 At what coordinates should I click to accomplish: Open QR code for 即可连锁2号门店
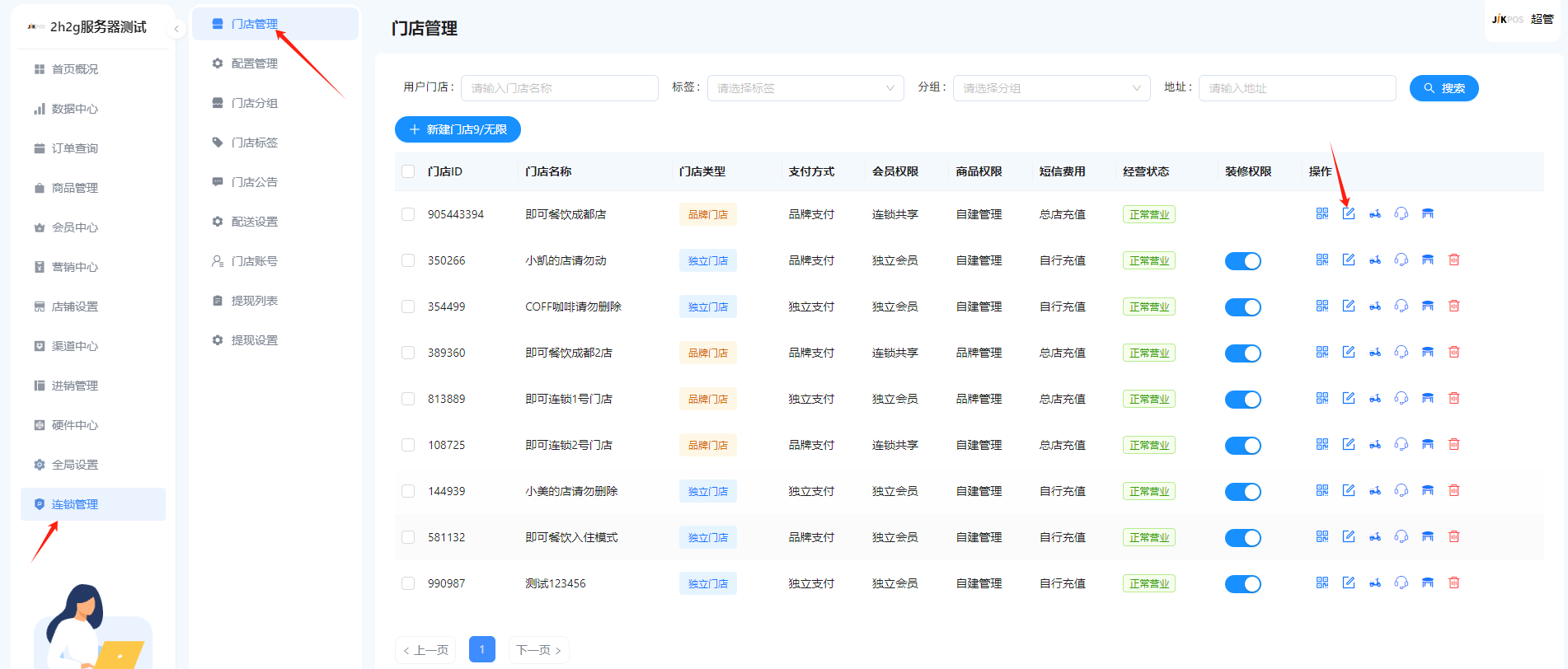(1322, 444)
